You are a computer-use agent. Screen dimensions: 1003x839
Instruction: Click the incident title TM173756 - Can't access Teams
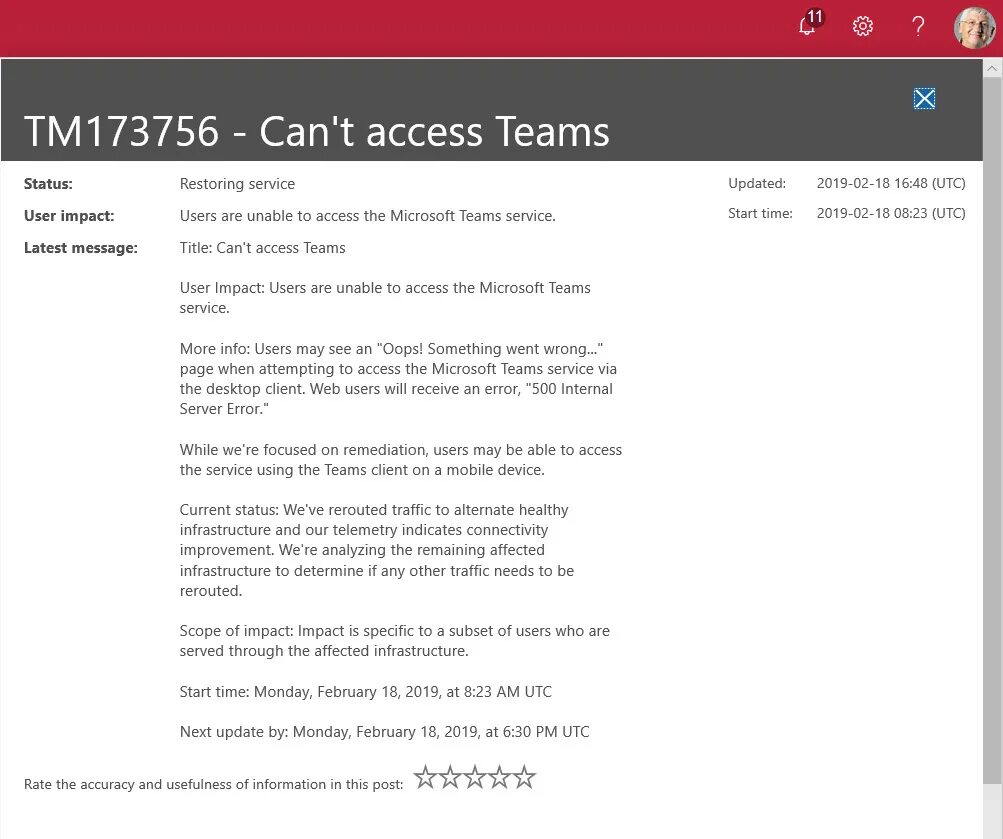tap(317, 131)
